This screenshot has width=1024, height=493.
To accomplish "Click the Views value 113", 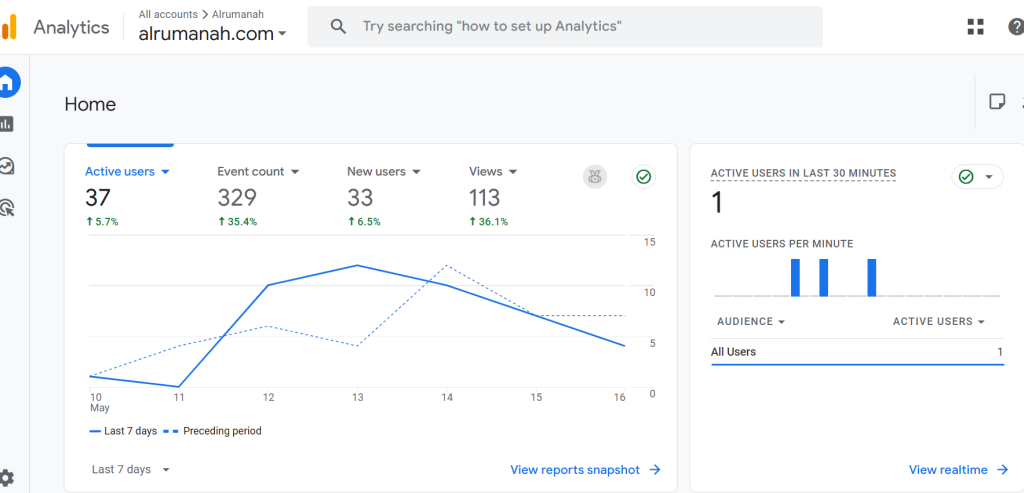I will coord(485,197).
